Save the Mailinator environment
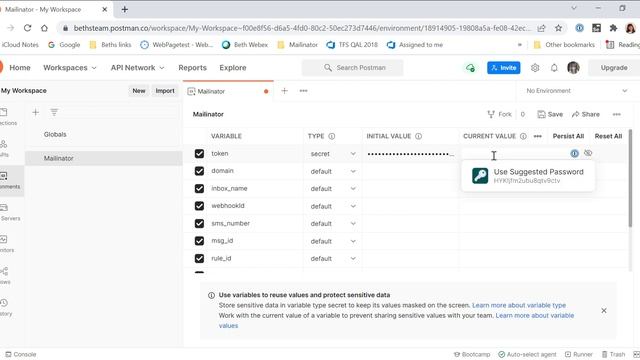Screen dimensions: 640x360 pyautogui.click(x=550, y=114)
